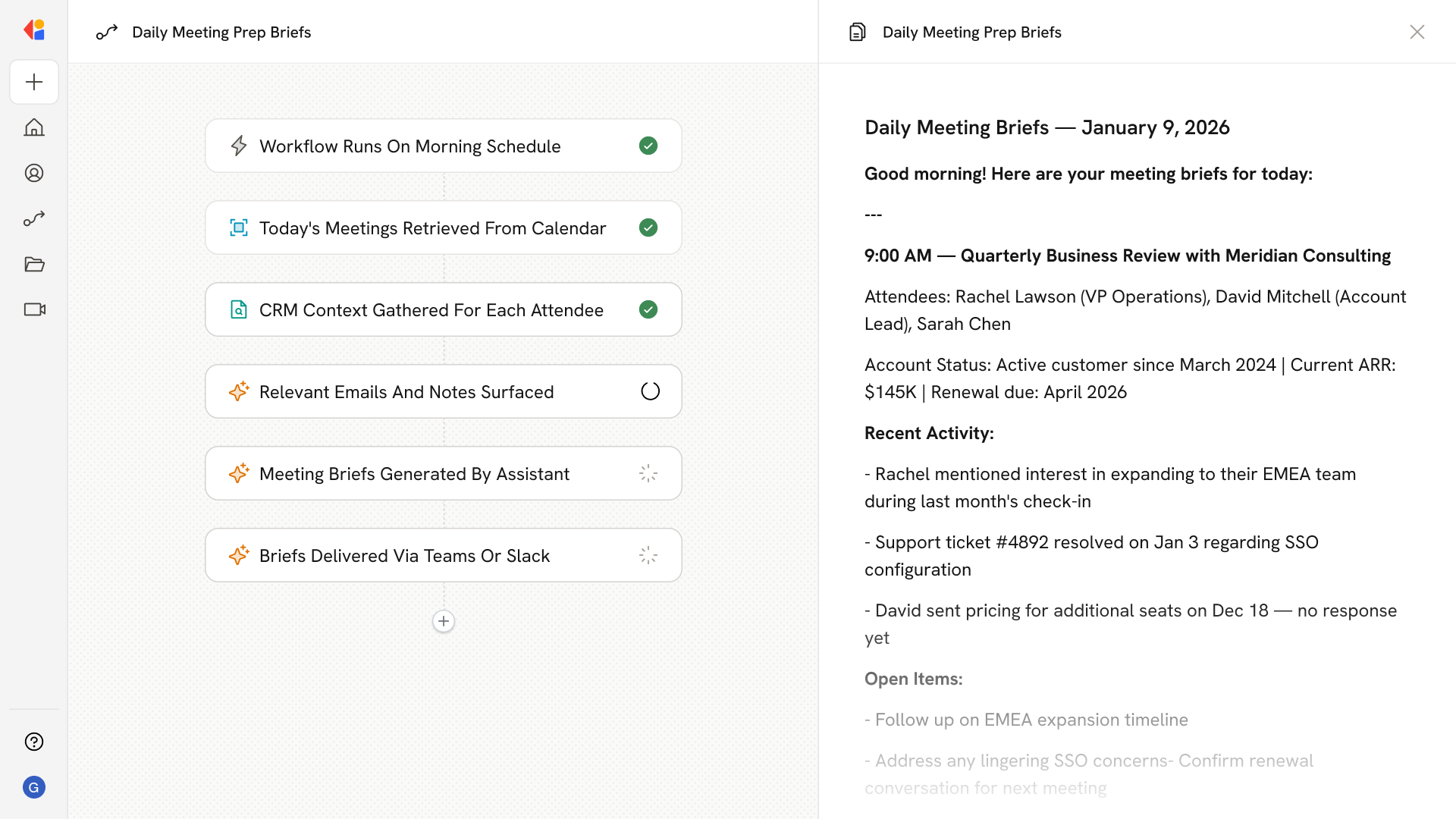
Task: Add a new workflow step with plus button
Action: (x=444, y=620)
